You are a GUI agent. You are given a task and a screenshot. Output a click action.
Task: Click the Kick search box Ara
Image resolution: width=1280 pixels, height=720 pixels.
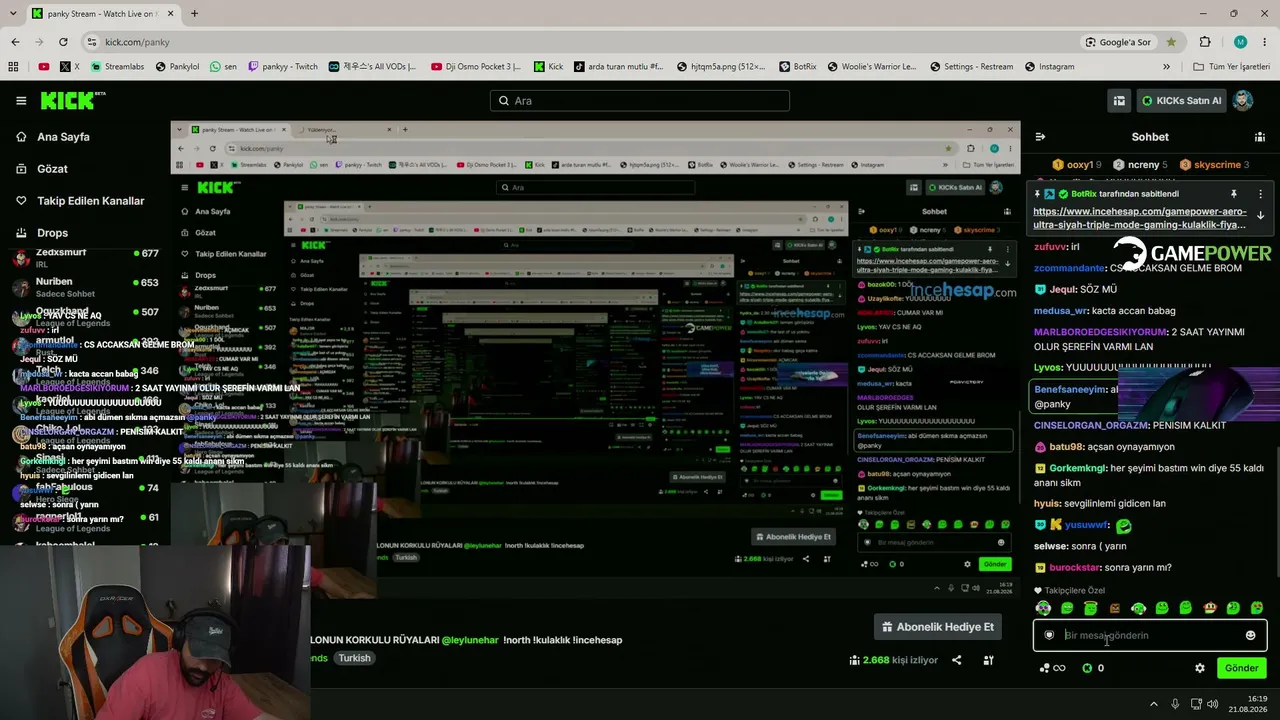click(x=640, y=101)
